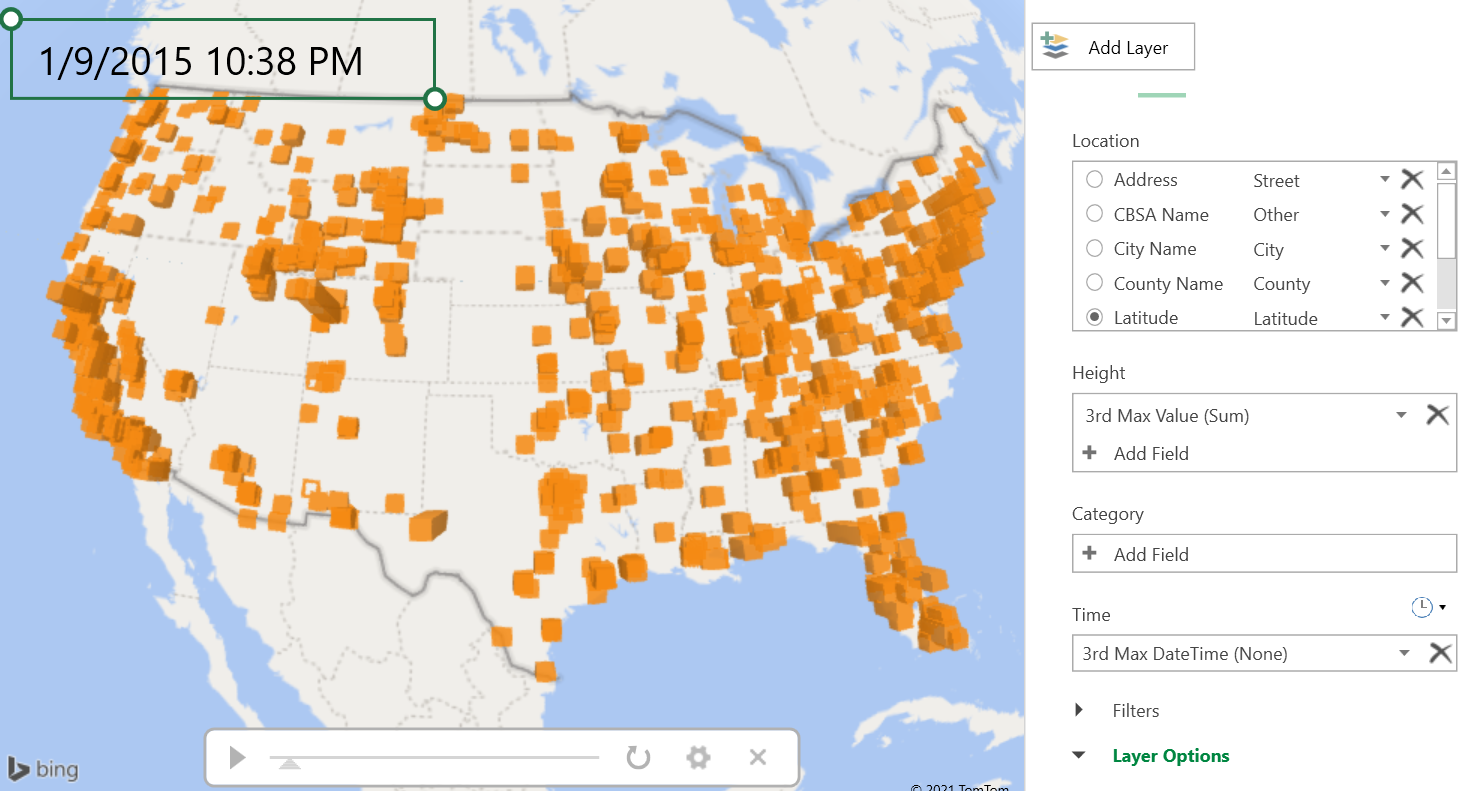Select the City Name location radio button
The width and height of the screenshot is (1470, 791).
pos(1095,249)
